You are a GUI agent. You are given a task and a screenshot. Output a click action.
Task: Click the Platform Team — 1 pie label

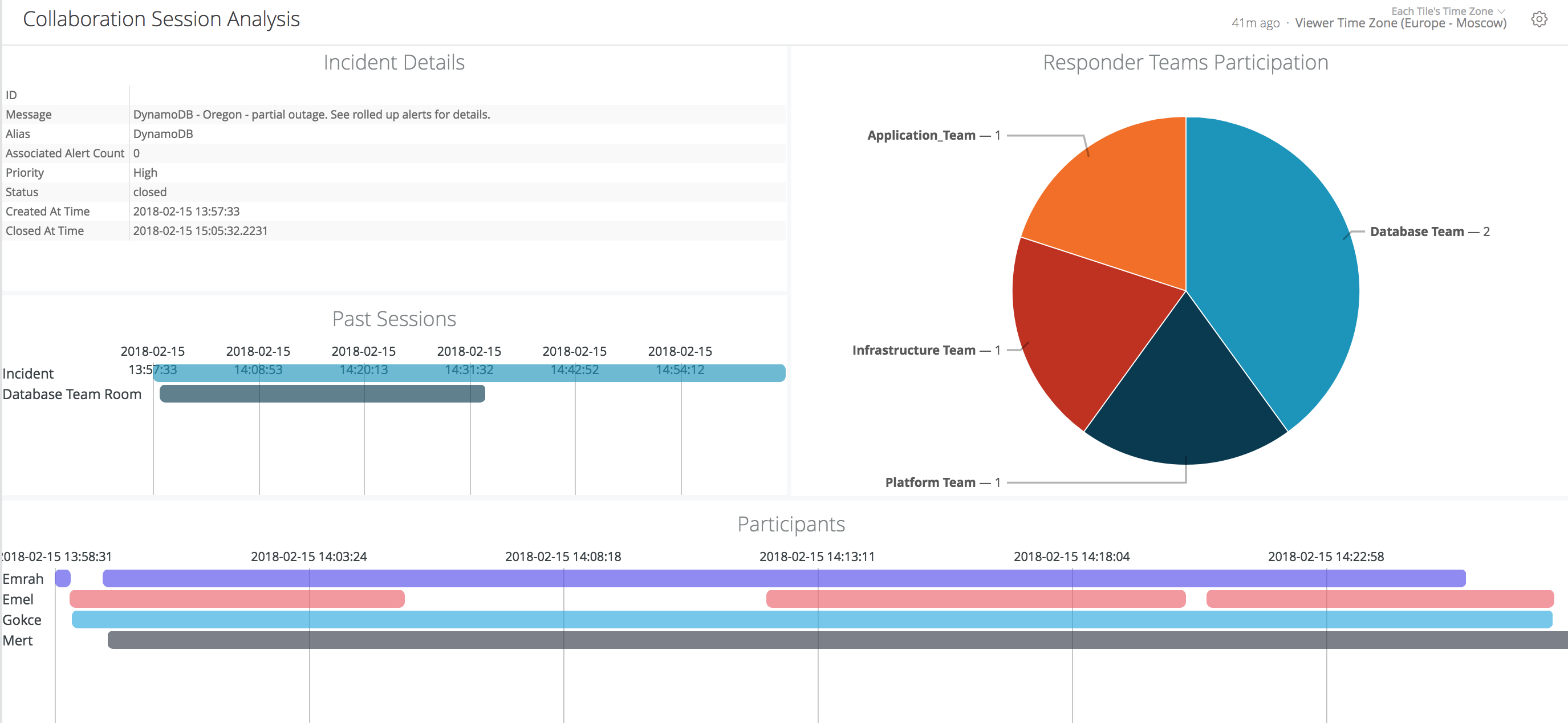click(943, 482)
